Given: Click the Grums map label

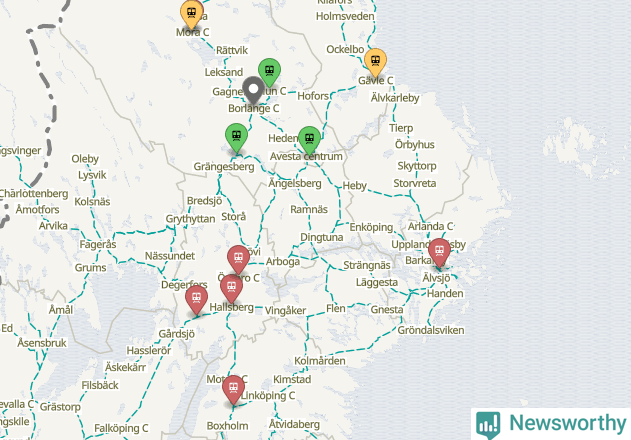Looking at the screenshot, I should (91, 268).
